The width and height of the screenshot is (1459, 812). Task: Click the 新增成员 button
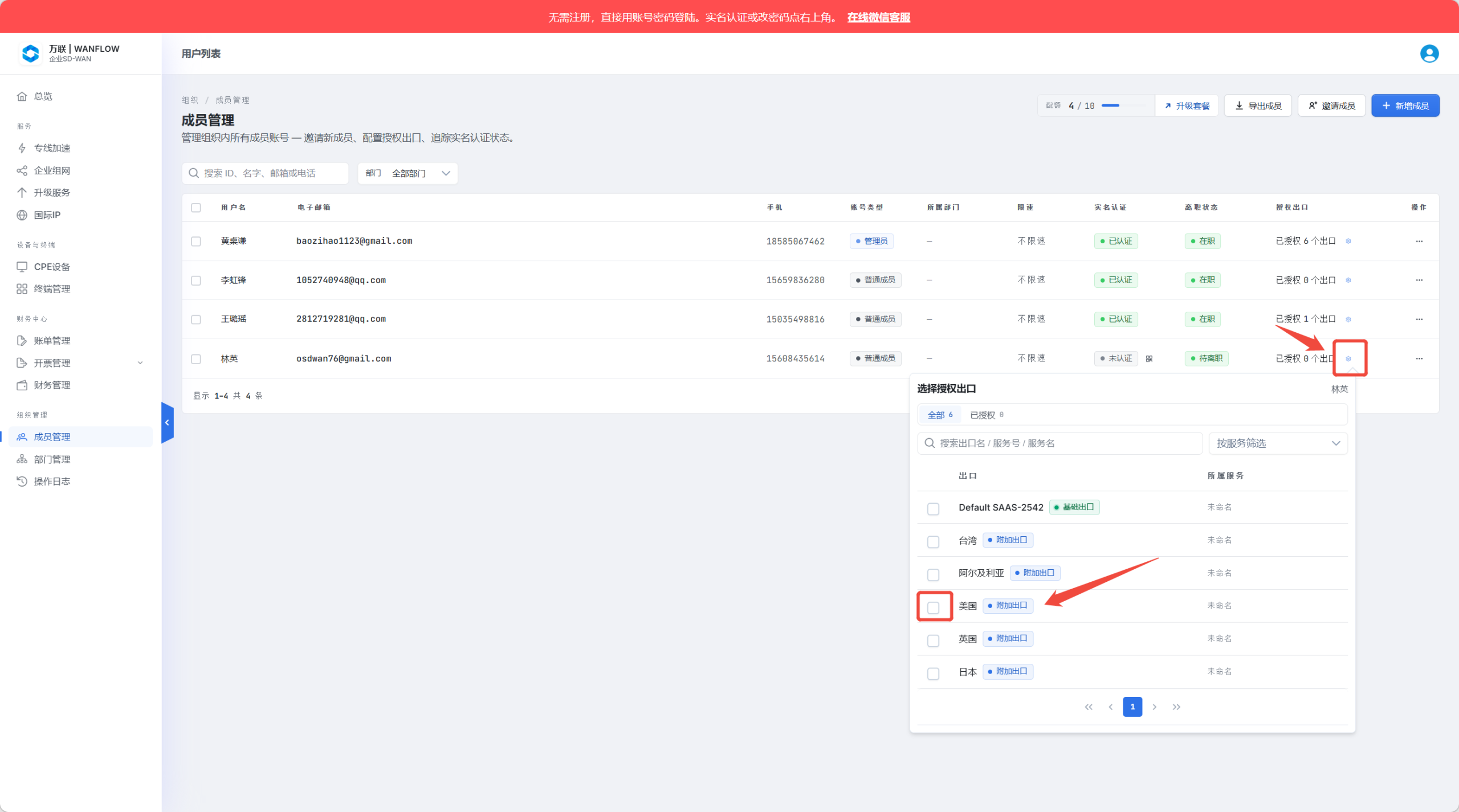(1405, 106)
